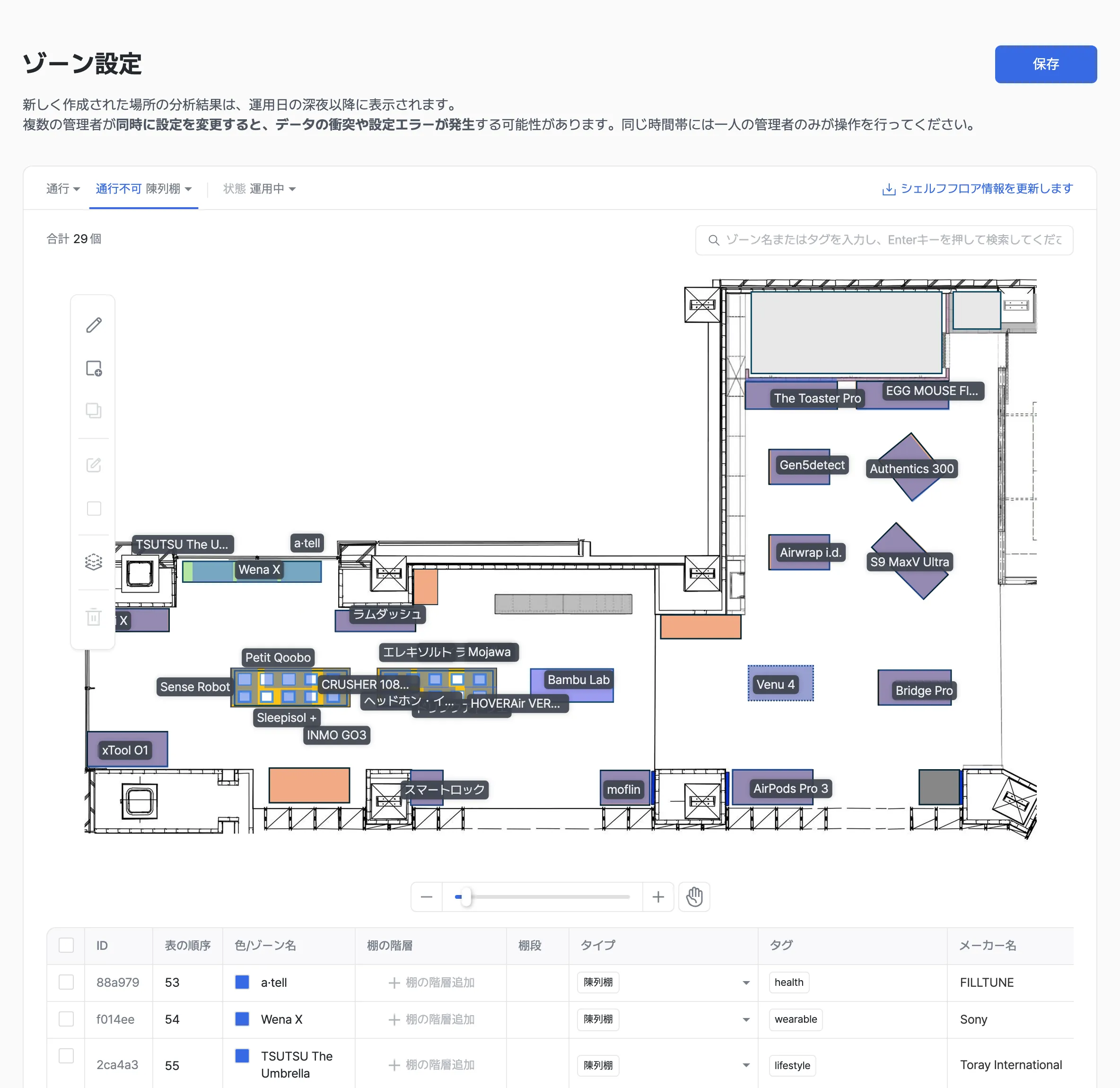This screenshot has width=1120, height=1088.
Task: Click the 表の順序 column header
Action: tap(187, 946)
